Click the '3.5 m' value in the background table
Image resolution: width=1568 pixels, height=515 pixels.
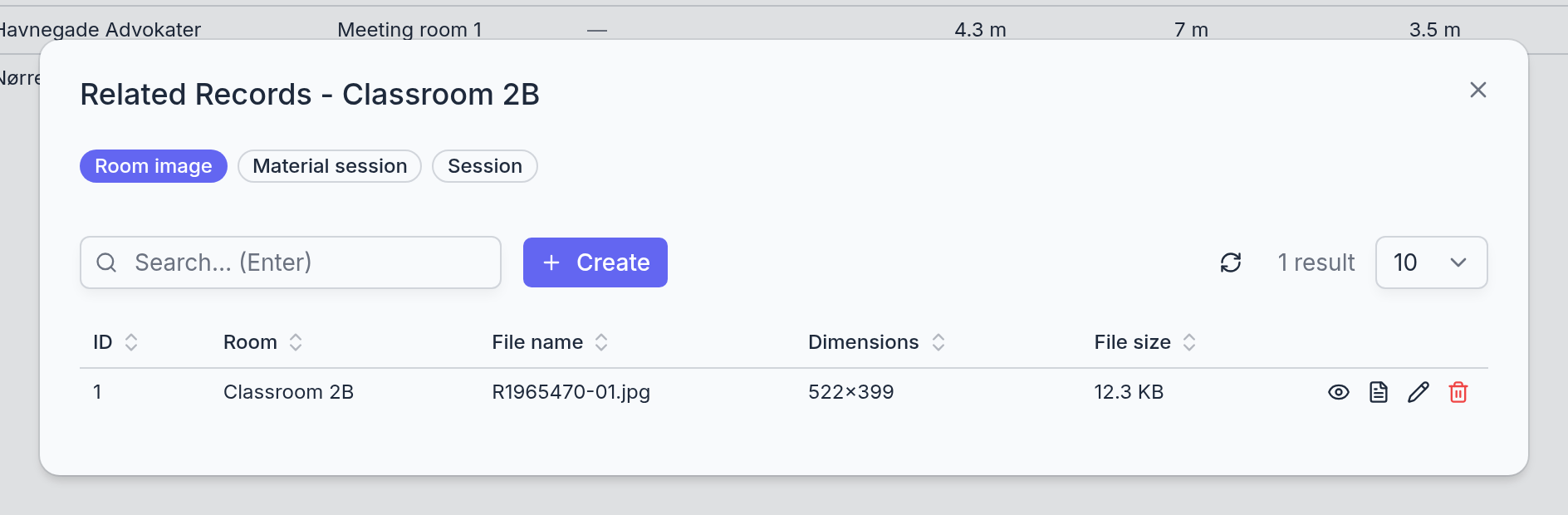pyautogui.click(x=1434, y=30)
